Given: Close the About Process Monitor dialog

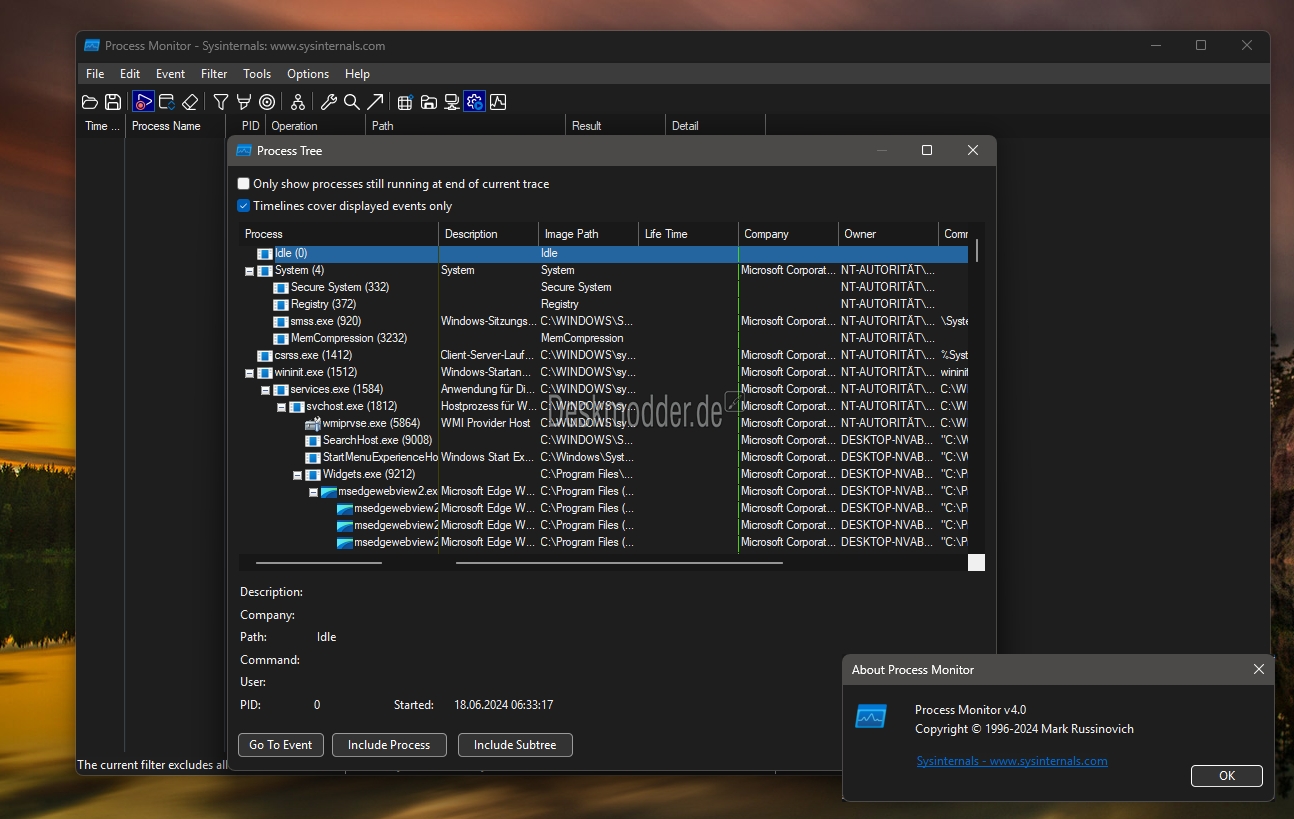Looking at the screenshot, I should (1258, 670).
